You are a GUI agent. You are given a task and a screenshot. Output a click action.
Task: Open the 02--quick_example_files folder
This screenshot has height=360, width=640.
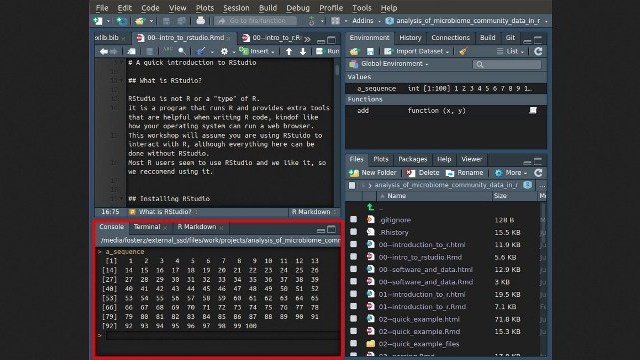pyautogui.click(x=419, y=344)
